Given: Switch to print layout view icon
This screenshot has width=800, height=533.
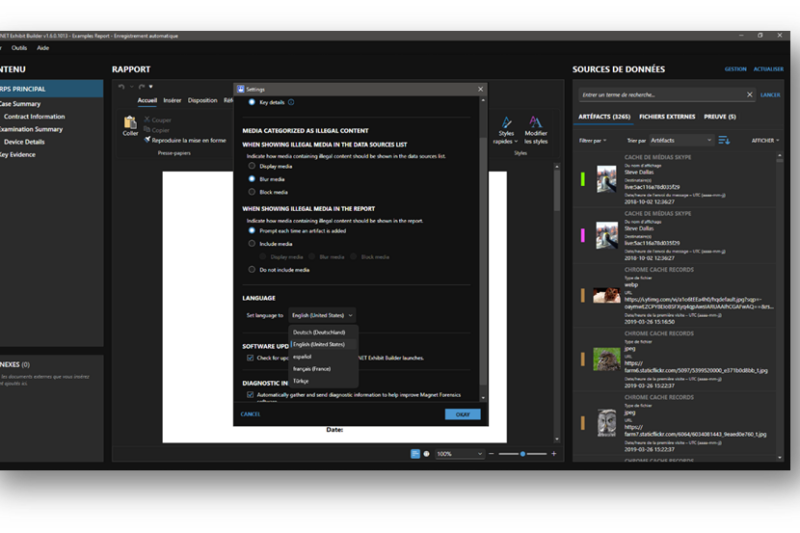Looking at the screenshot, I should click(415, 453).
